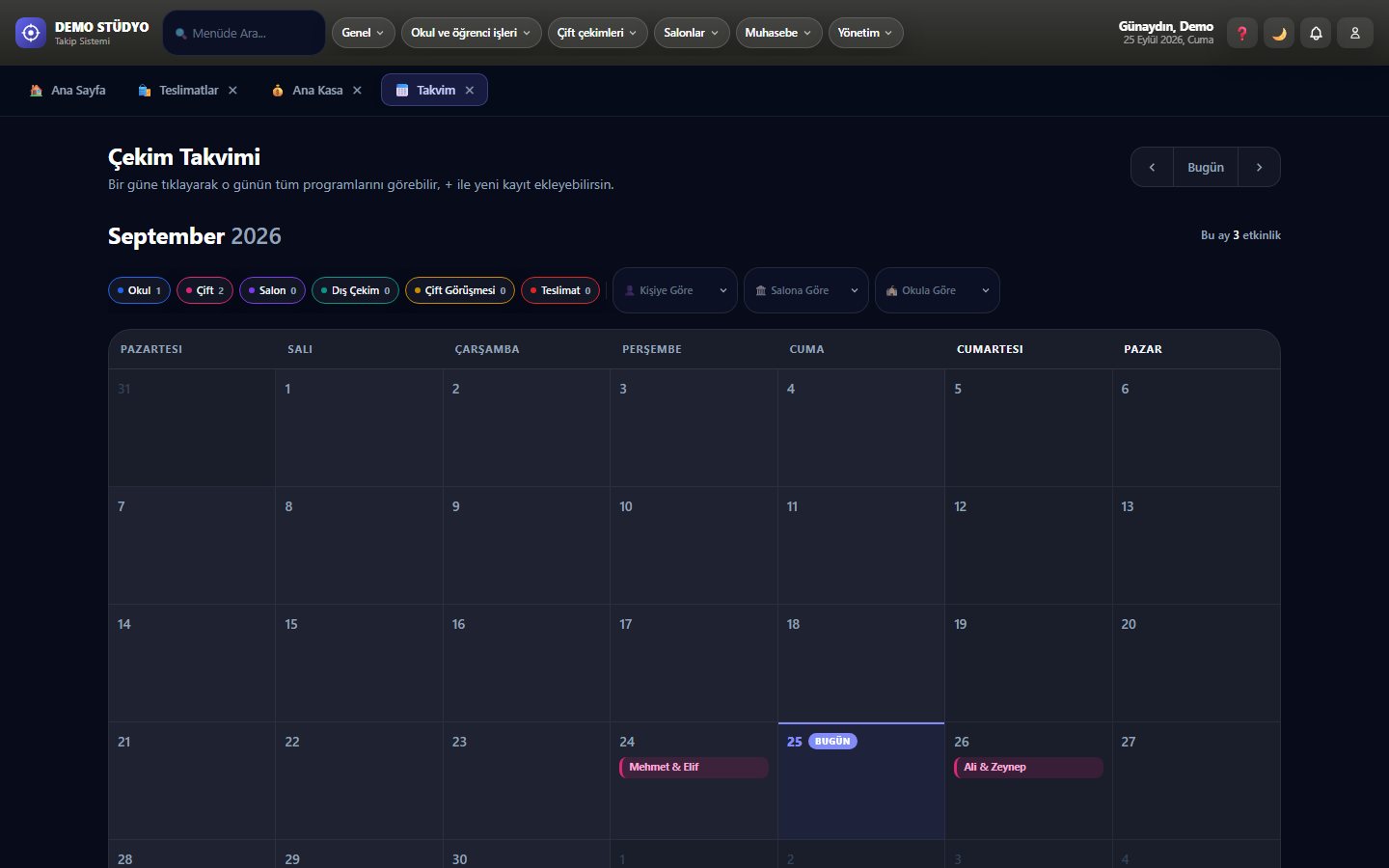The width and height of the screenshot is (1389, 868).
Task: Close the Teslimatlar tab
Action: [232, 90]
